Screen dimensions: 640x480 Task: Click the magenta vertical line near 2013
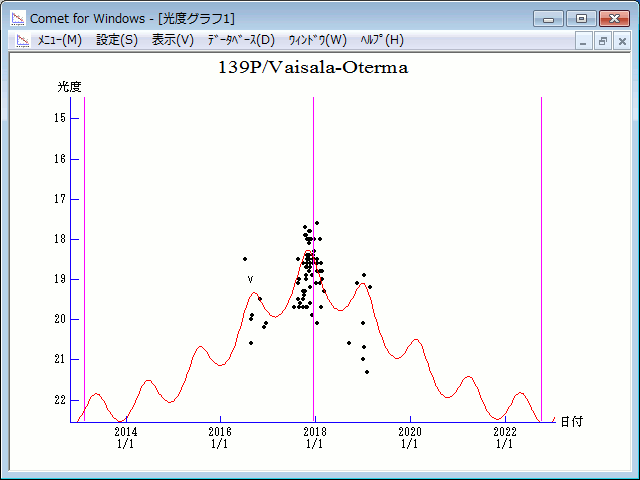click(x=84, y=259)
